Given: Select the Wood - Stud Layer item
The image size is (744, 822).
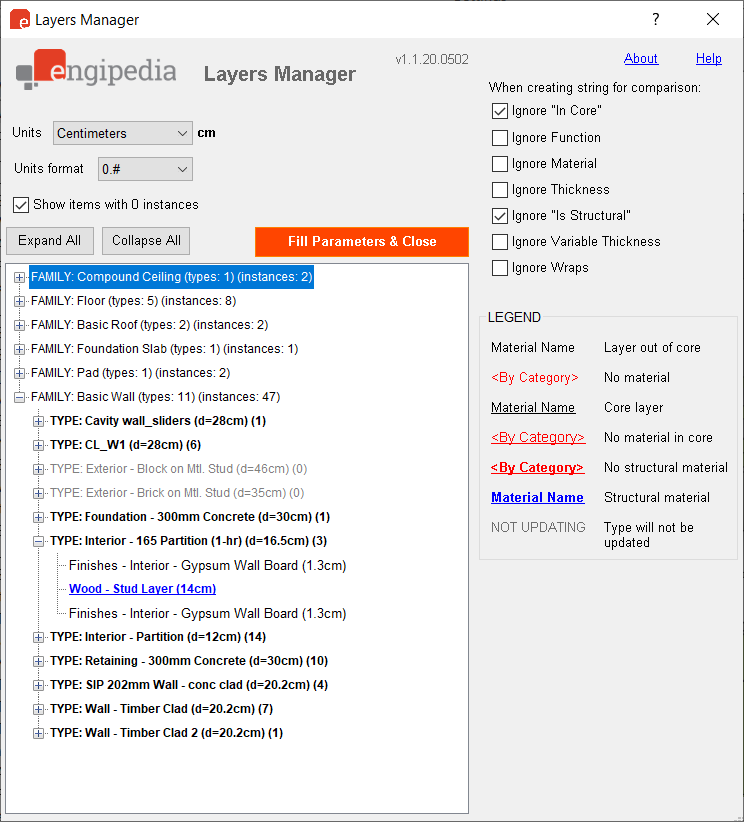Looking at the screenshot, I should click(x=142, y=589).
